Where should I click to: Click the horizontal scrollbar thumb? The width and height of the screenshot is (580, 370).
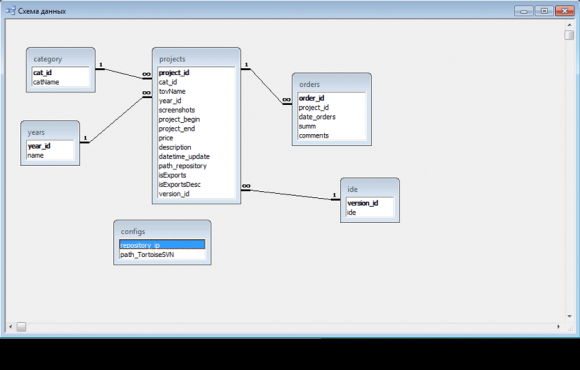coord(21,327)
